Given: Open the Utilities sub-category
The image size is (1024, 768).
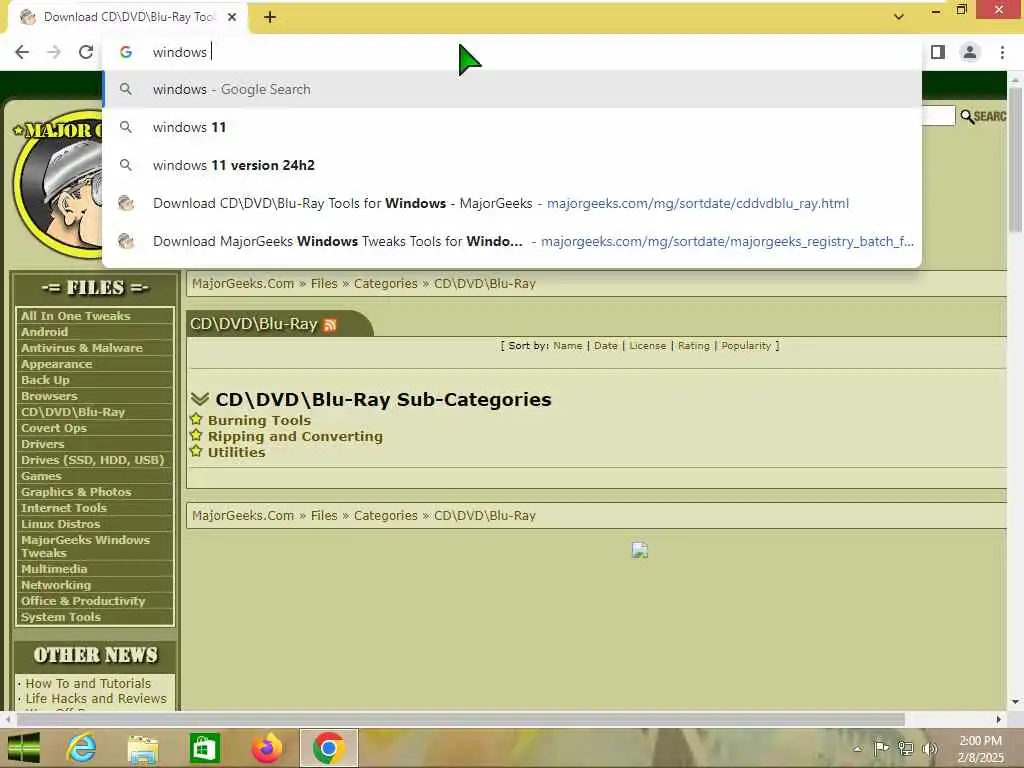Looking at the screenshot, I should click(236, 453).
